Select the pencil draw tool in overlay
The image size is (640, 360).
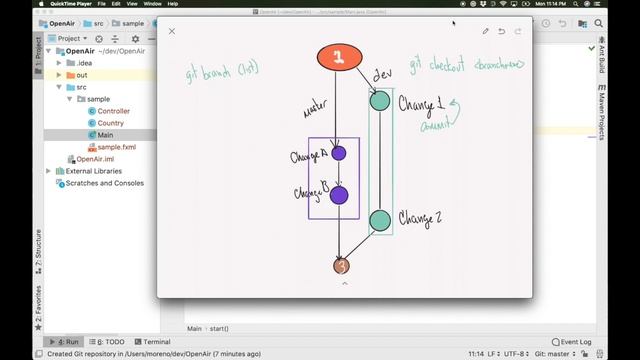tap(485, 31)
